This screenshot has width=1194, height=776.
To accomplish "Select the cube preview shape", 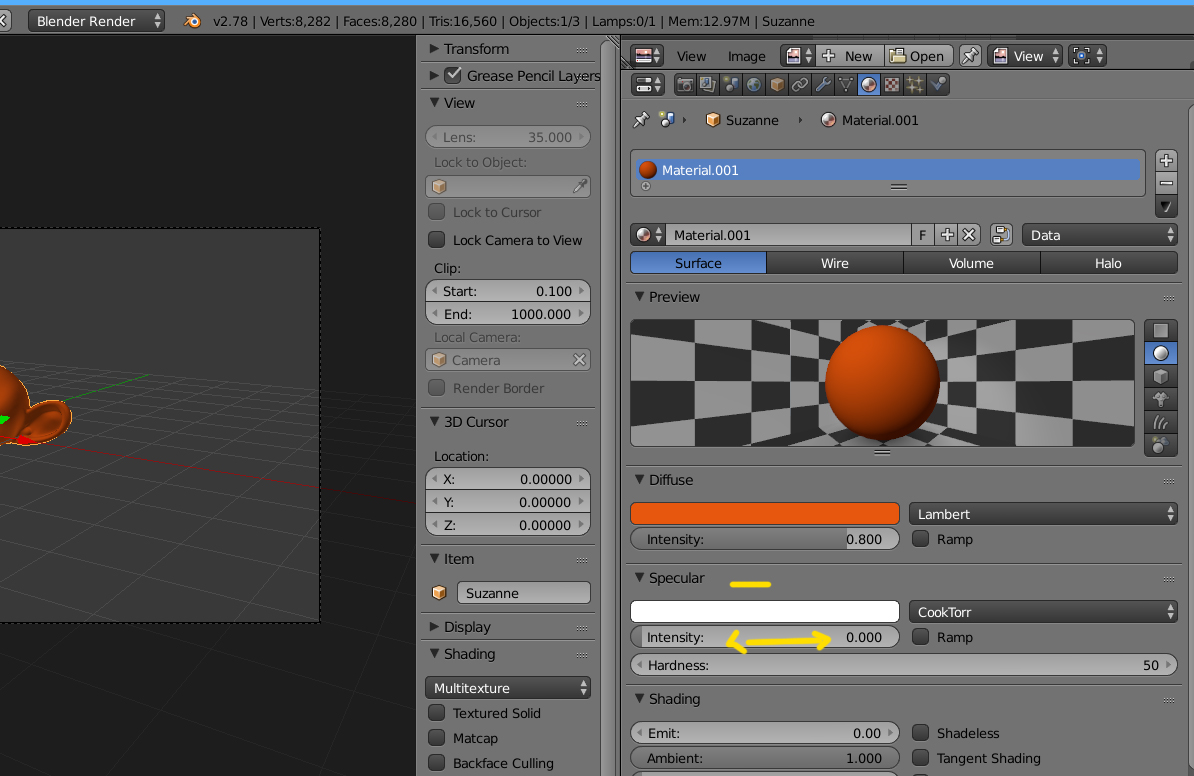I will [1160, 376].
